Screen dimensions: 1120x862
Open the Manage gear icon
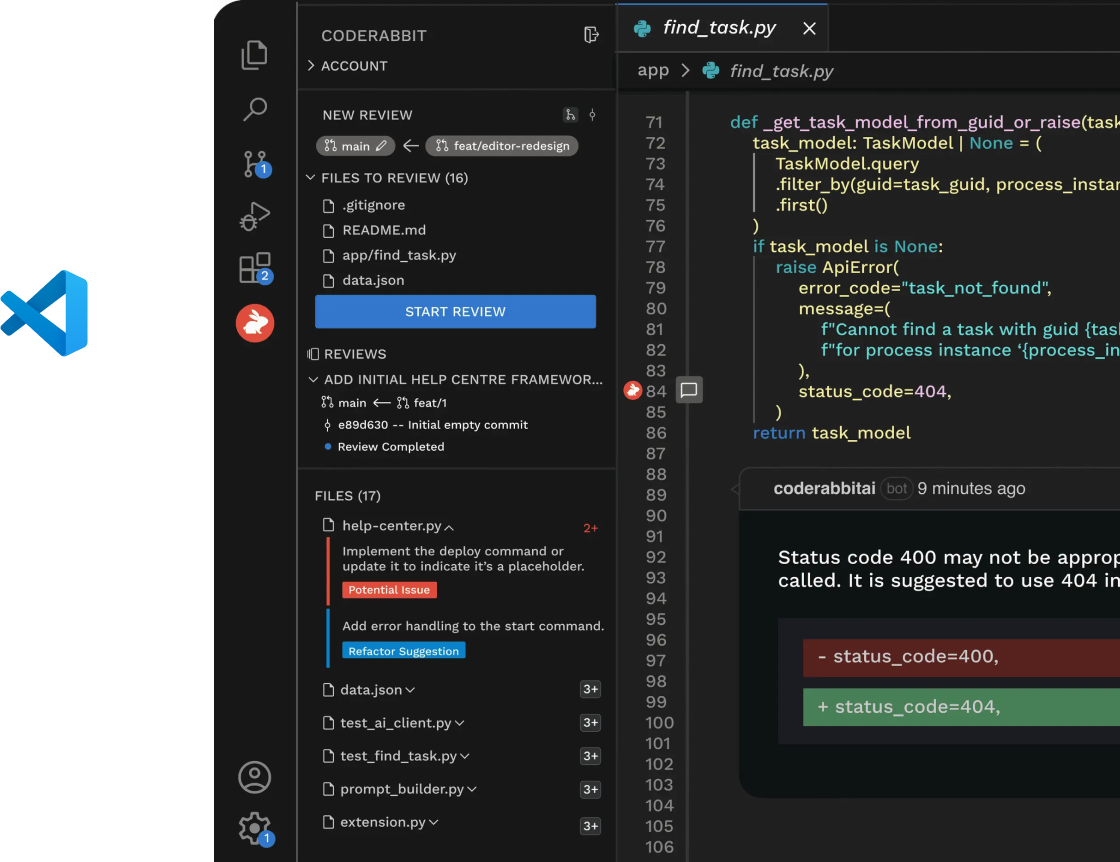(x=256, y=829)
